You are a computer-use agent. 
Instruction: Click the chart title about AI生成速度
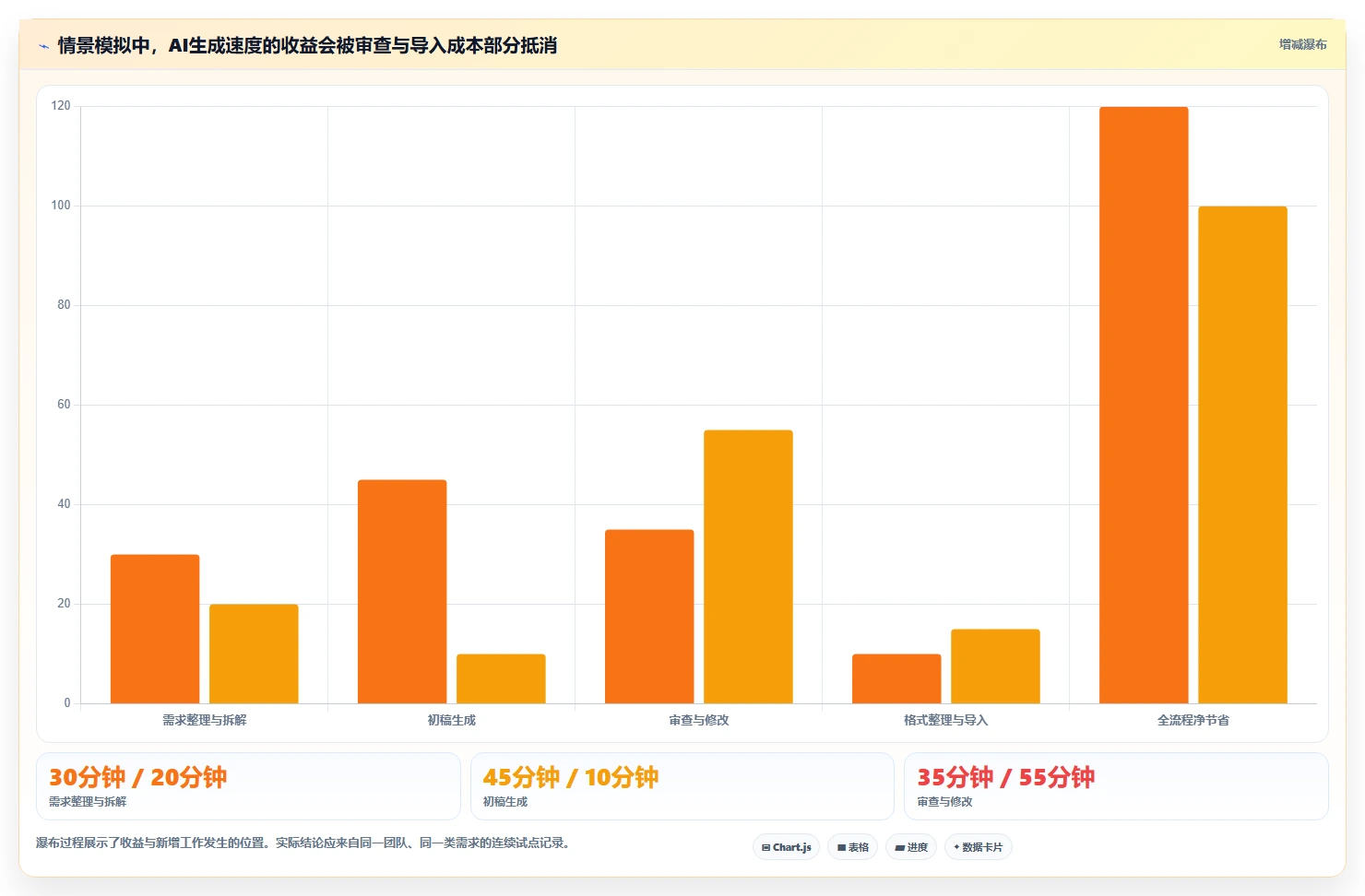coord(307,45)
